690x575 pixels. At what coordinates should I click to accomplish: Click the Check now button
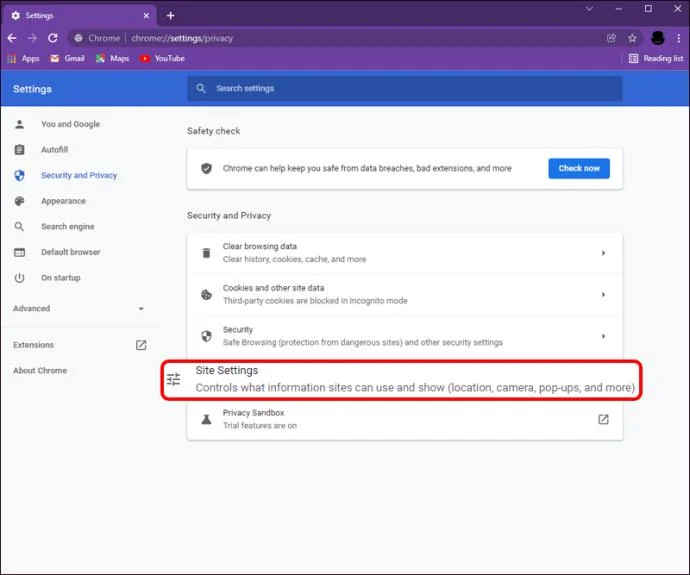579,168
